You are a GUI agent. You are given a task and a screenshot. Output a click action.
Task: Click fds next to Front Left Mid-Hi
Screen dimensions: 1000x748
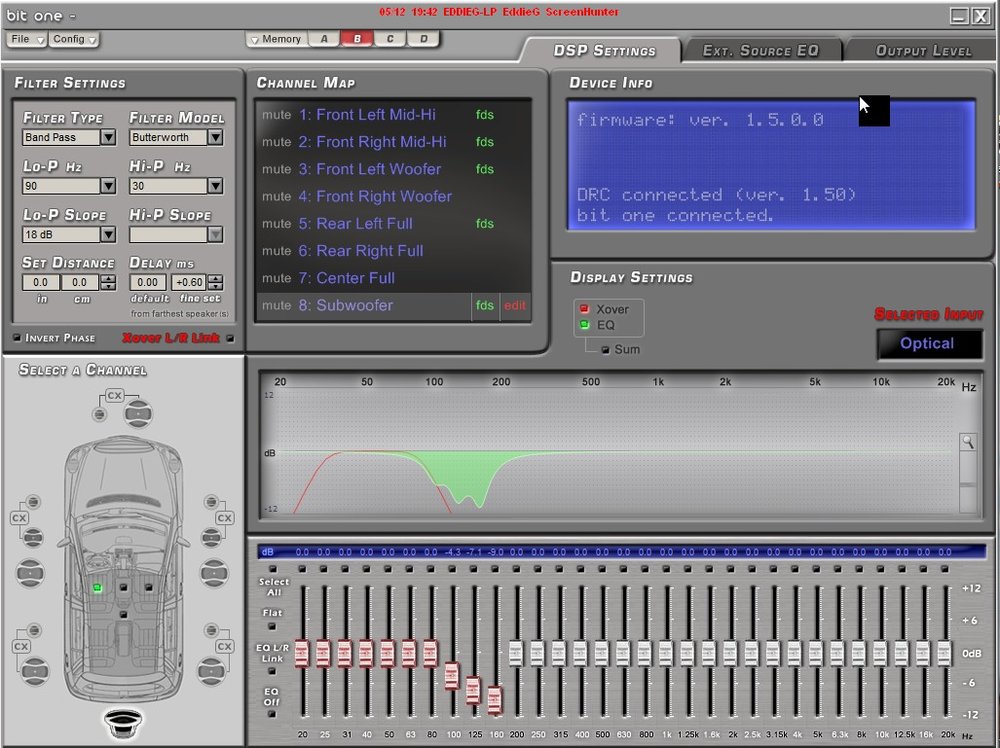[x=485, y=115]
